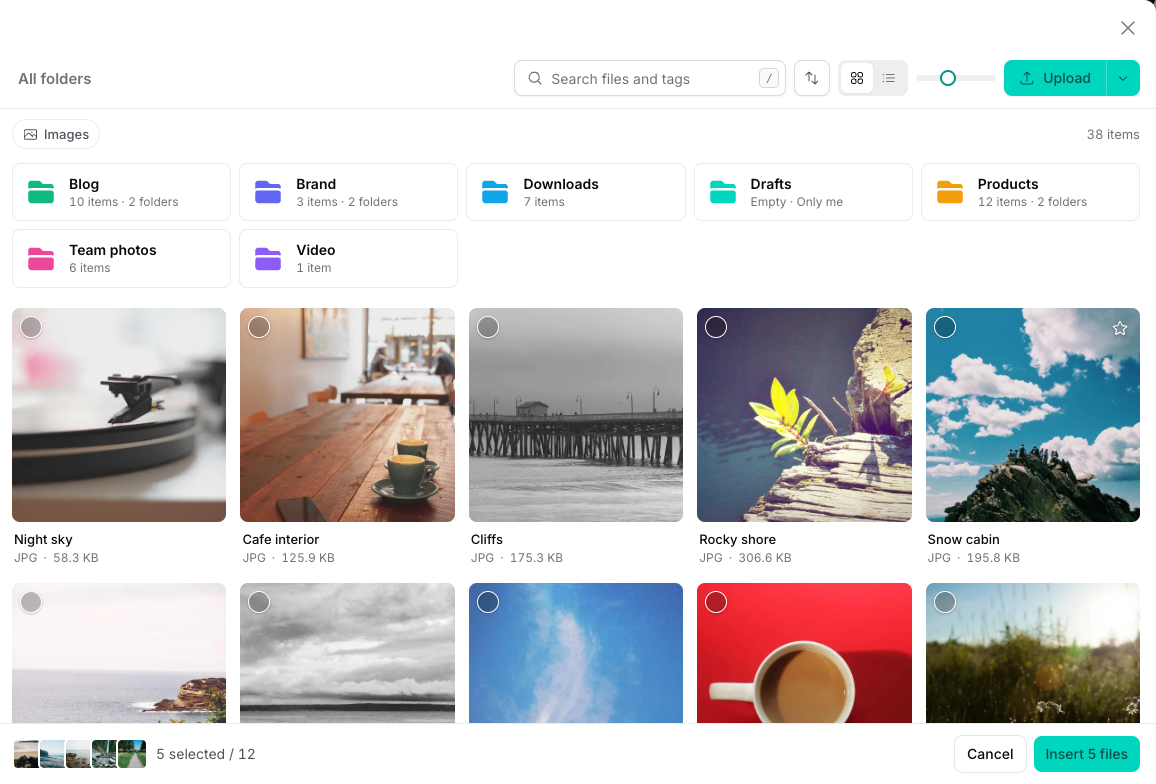Click the purple Brand folder icon
The height and width of the screenshot is (784, 1156).
click(268, 192)
